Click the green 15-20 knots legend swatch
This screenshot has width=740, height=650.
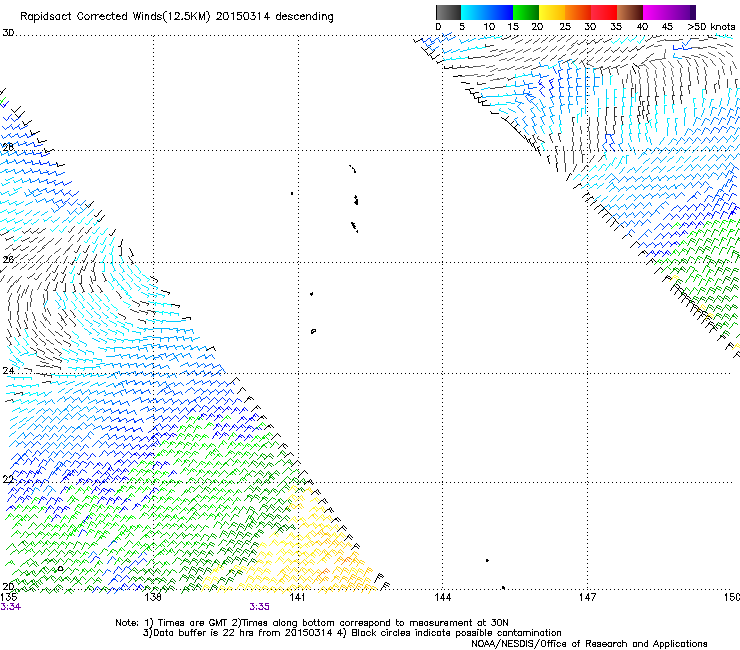(x=526, y=12)
